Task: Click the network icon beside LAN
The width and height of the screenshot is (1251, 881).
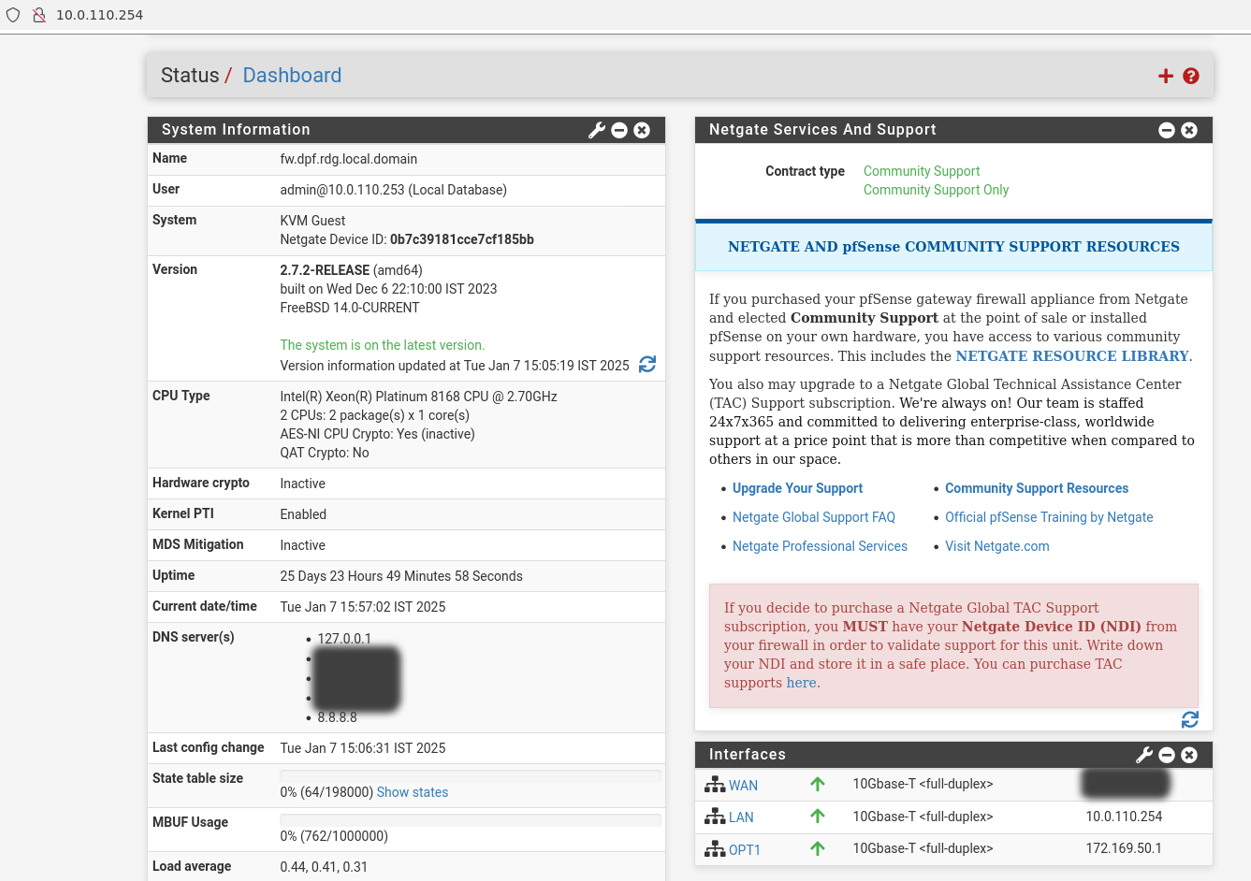Action: pyautogui.click(x=715, y=816)
